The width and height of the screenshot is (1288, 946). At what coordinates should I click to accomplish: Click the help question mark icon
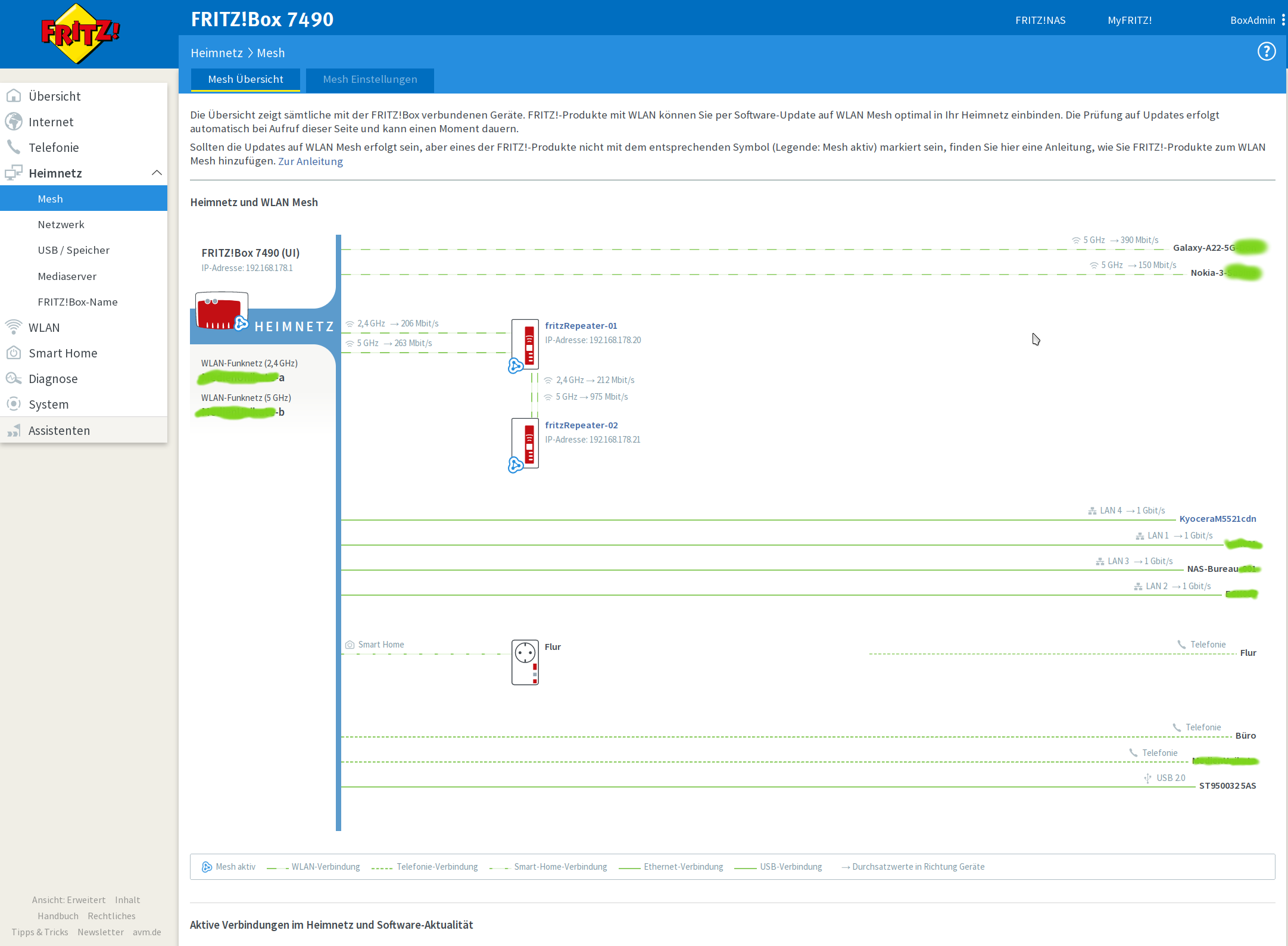coord(1266,52)
